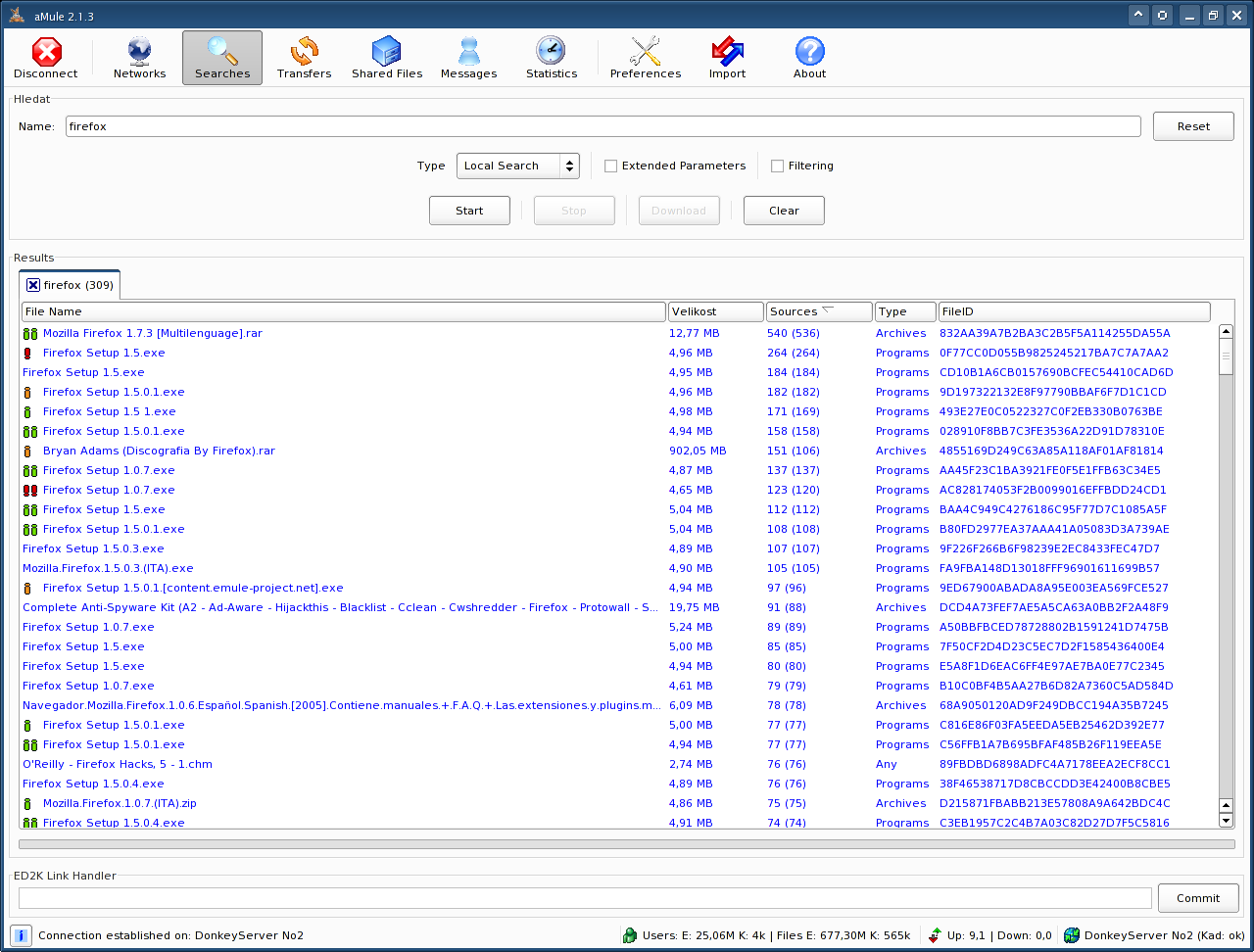Click the search Name field containing firefox
The height and width of the screenshot is (952, 1254).
coord(603,126)
